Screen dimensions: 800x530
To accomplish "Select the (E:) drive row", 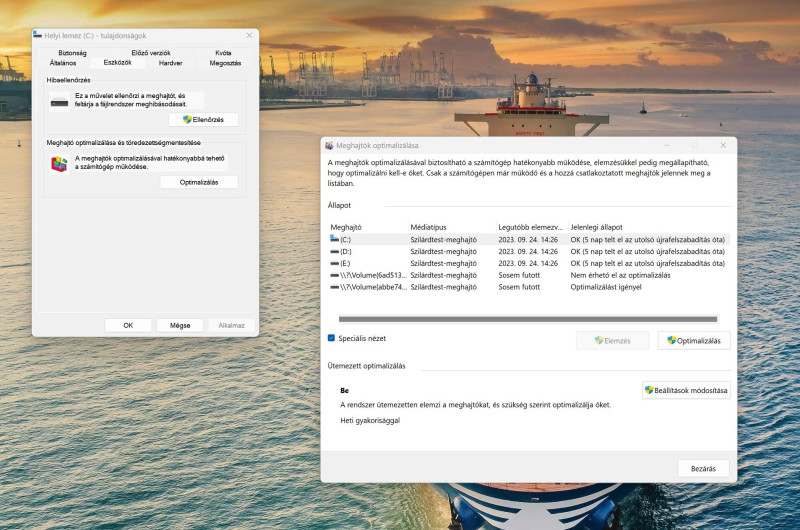I will pyautogui.click(x=529, y=263).
